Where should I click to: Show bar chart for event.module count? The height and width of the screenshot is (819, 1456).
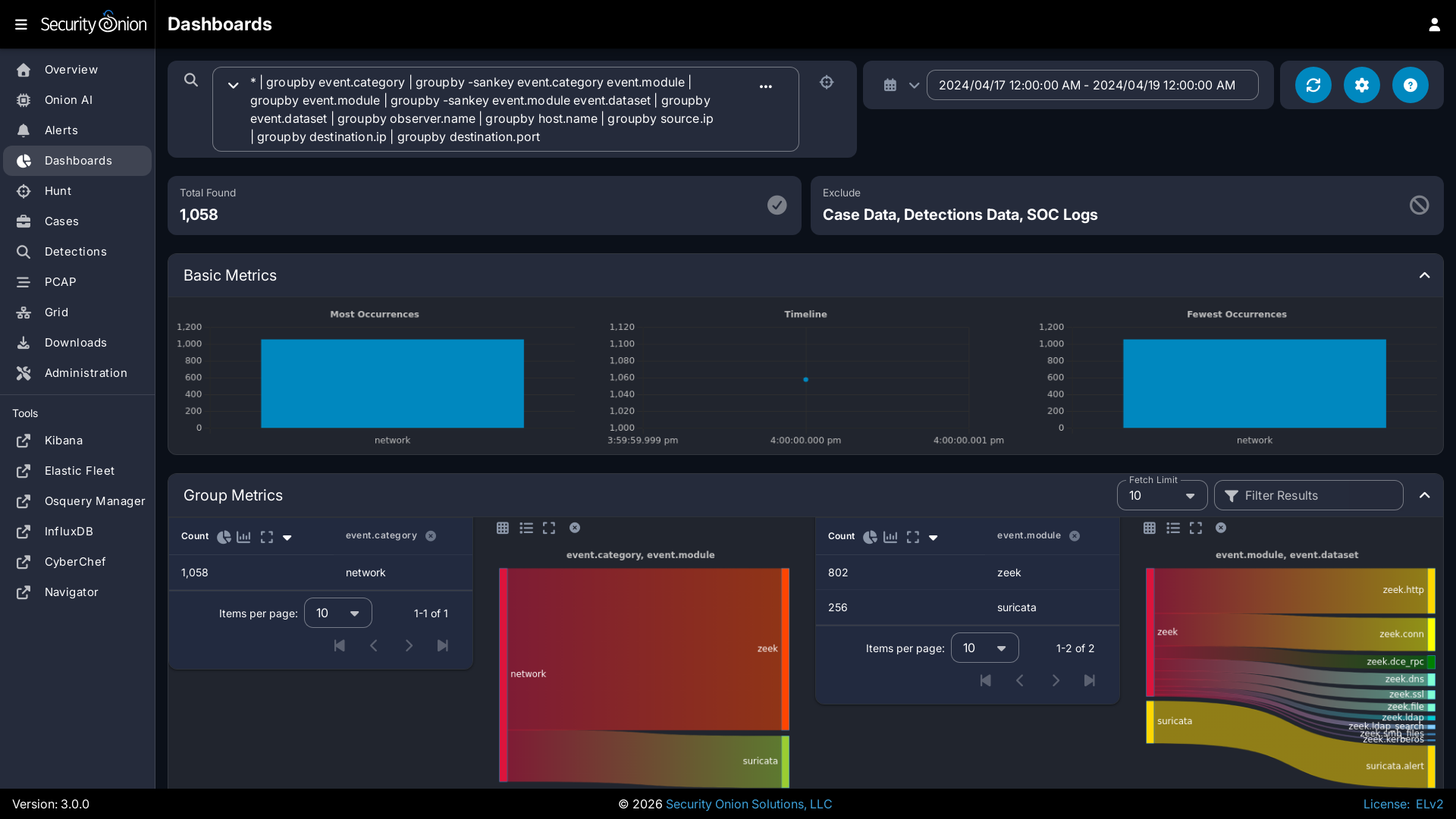pos(890,537)
